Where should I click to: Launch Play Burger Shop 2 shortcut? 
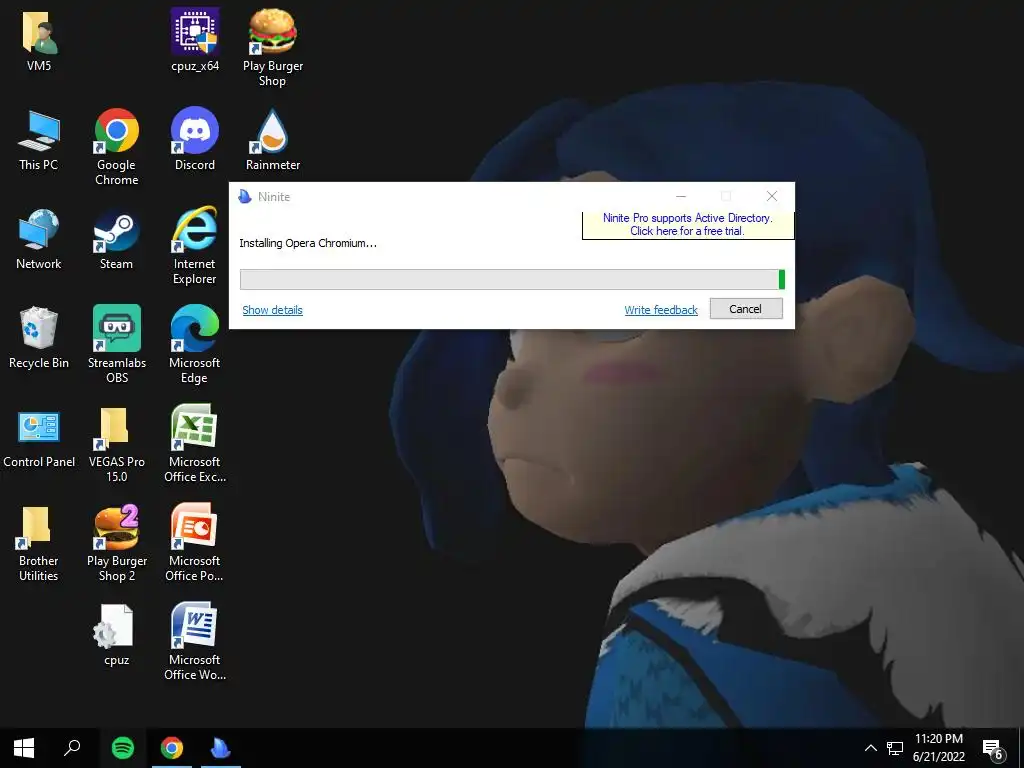(x=116, y=543)
